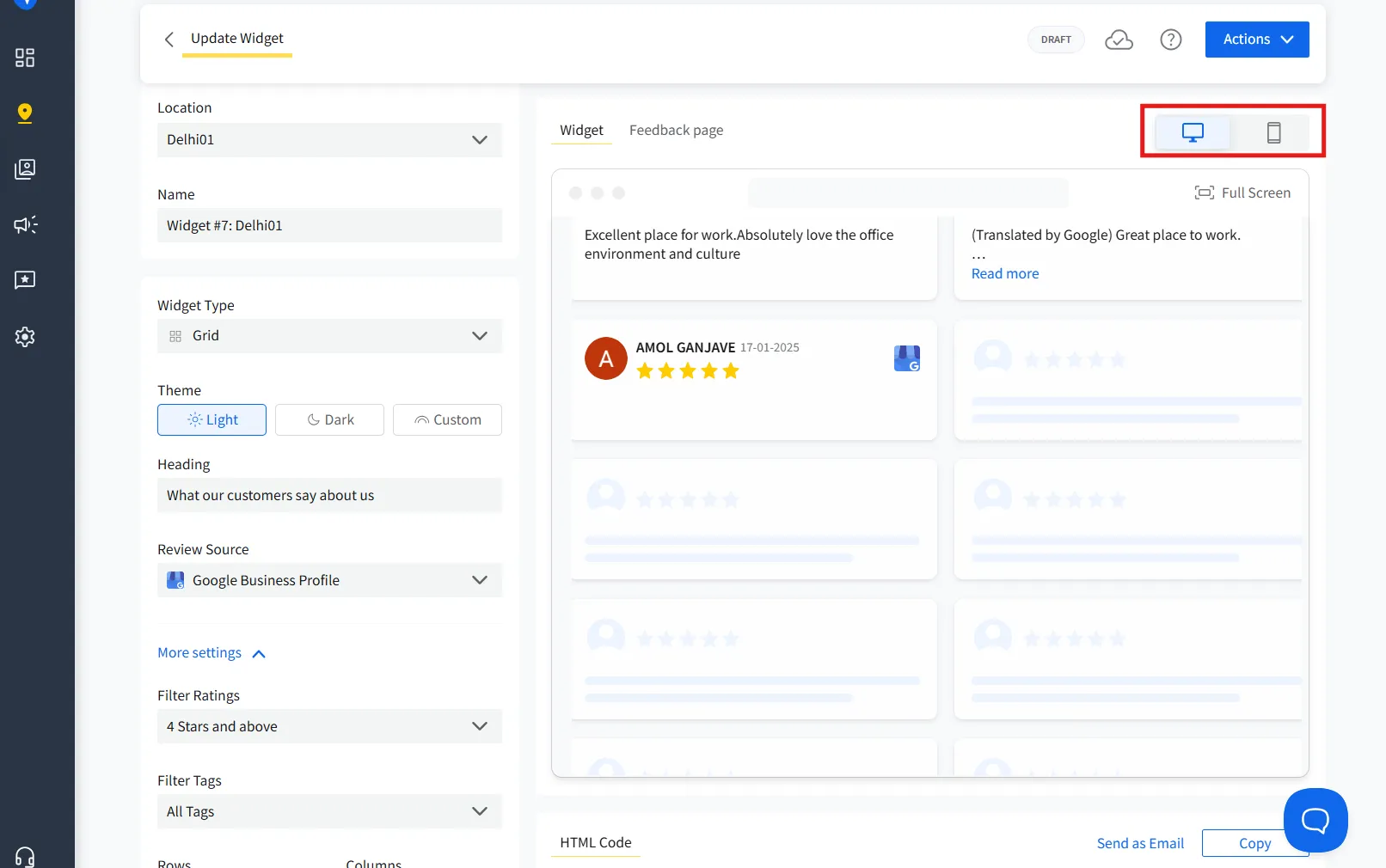This screenshot has width=1386, height=868.
Task: Select the Dark theme option
Action: pos(329,420)
